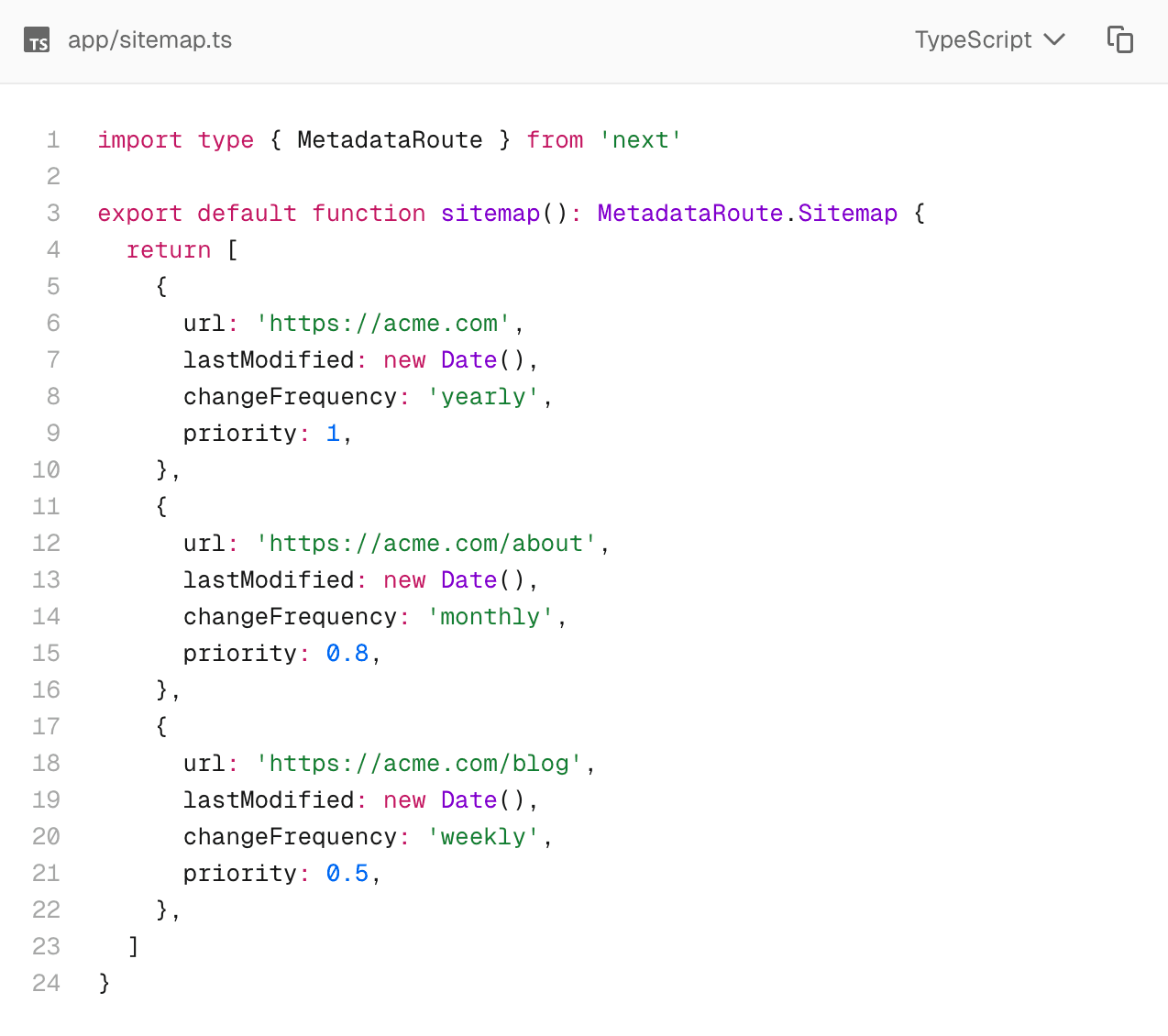Viewport: 1168px width, 1036px height.
Task: Click line number 24 at the bottom
Action: coord(46,983)
